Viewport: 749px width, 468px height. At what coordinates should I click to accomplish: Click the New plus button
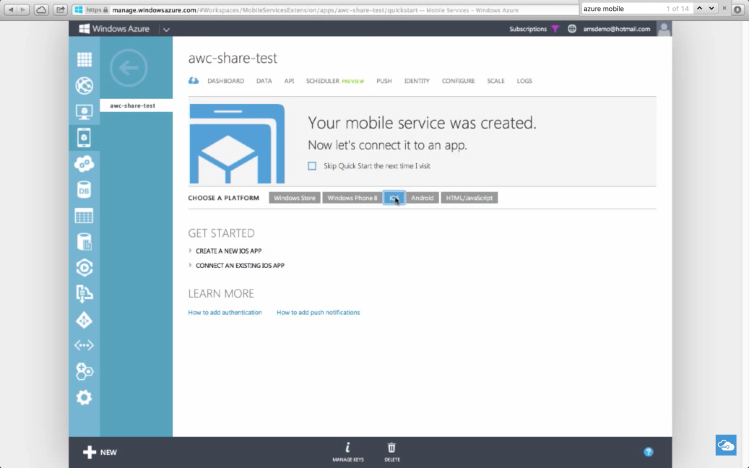click(x=100, y=452)
